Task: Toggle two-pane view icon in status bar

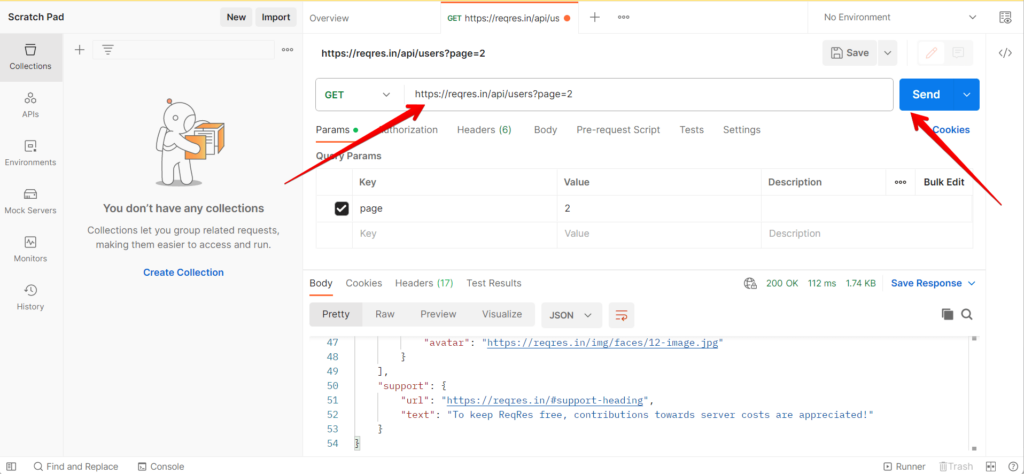Action: (x=991, y=466)
